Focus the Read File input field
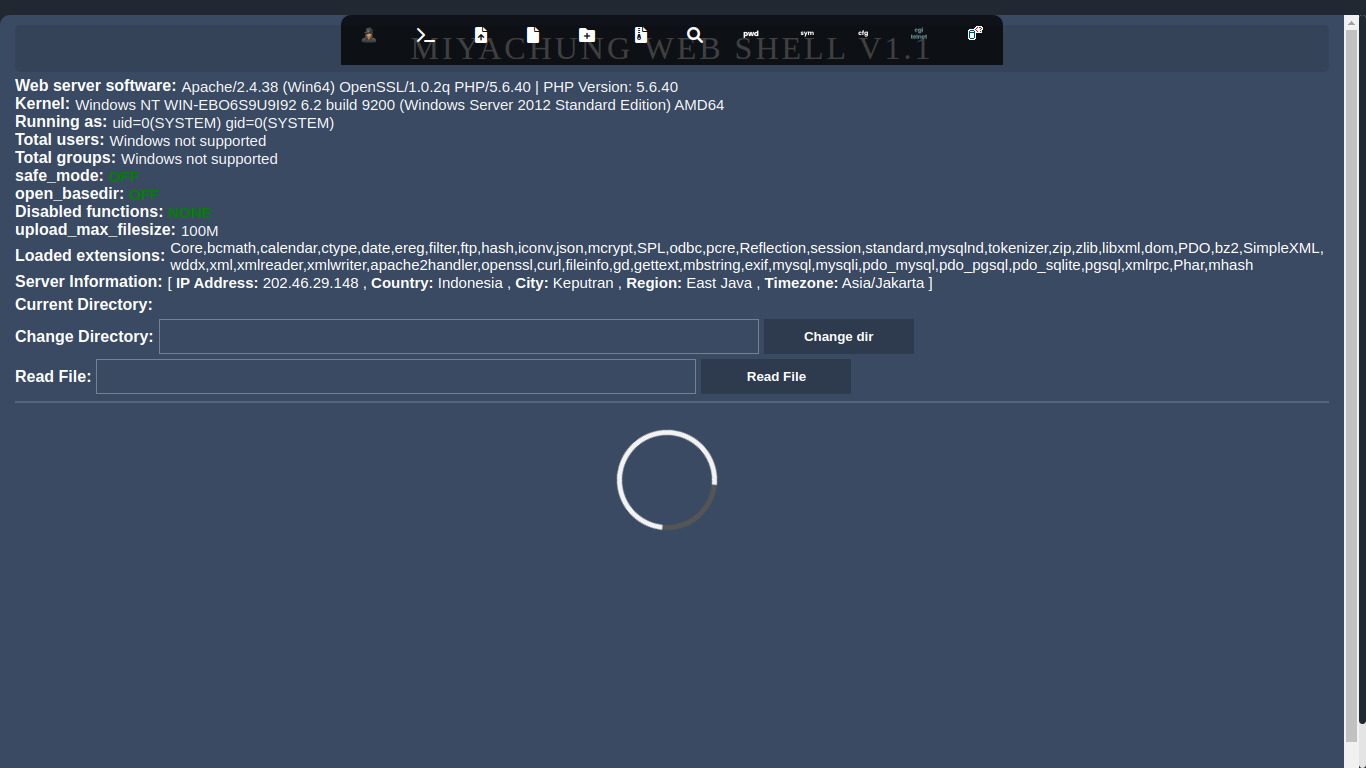The image size is (1366, 768). (396, 377)
